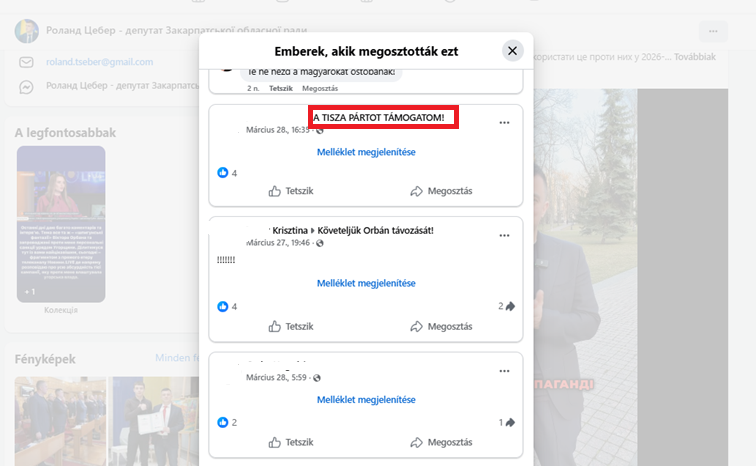Screen dimensions: 756x466
Task: Open the Kollekció thumbnail under 'A legfontosabbak'
Action: pos(61,225)
